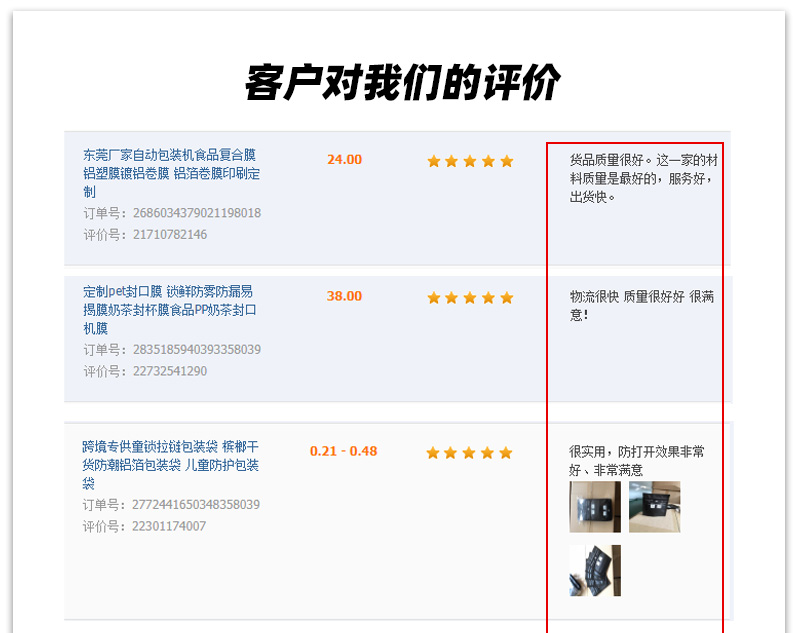Click the second star in the third review
The height and width of the screenshot is (633, 800).
tap(451, 453)
